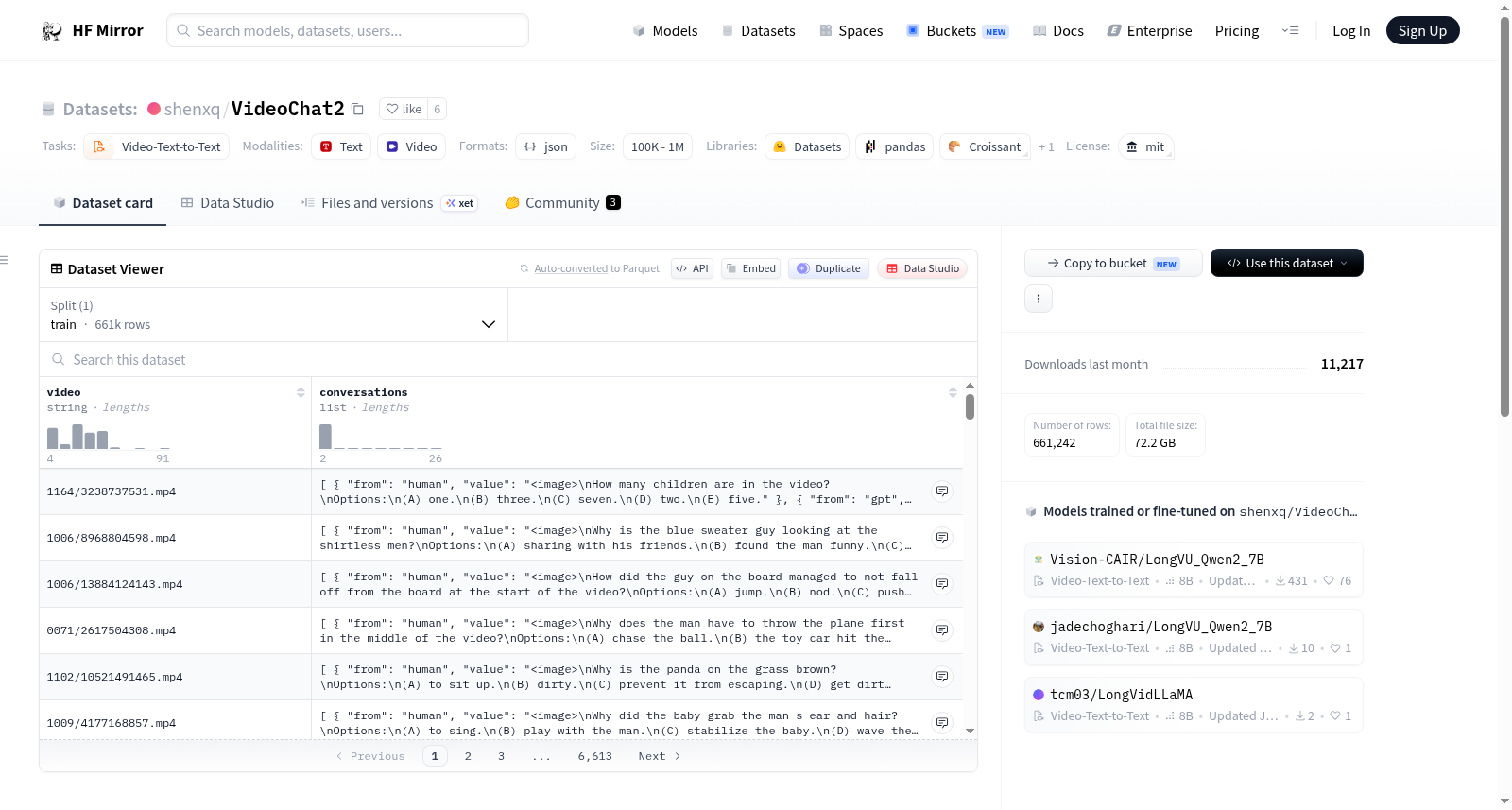Screen dimensions: 1512x810
Task: Click the Datasets library tag
Action: click(807, 146)
